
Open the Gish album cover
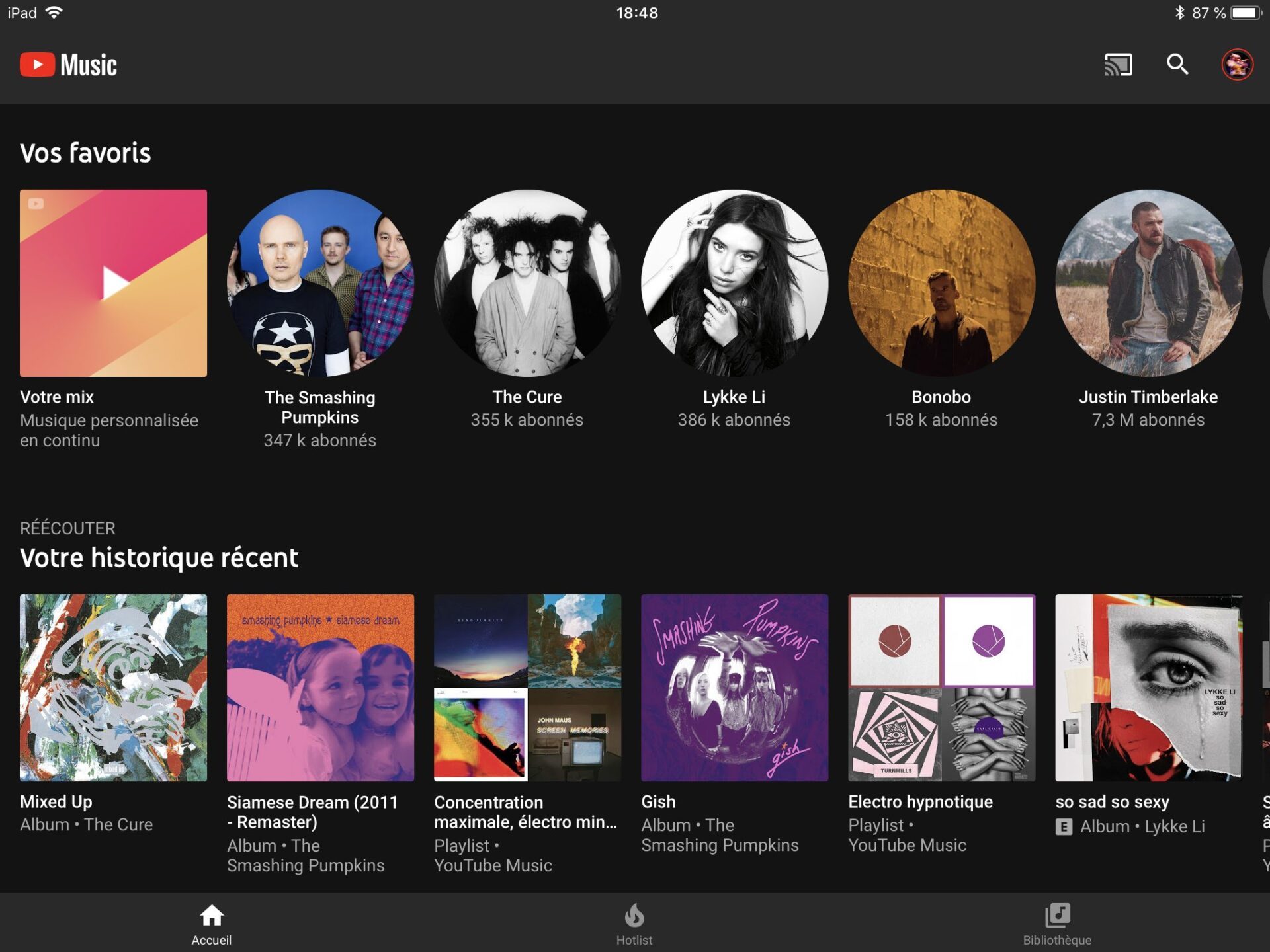(734, 688)
